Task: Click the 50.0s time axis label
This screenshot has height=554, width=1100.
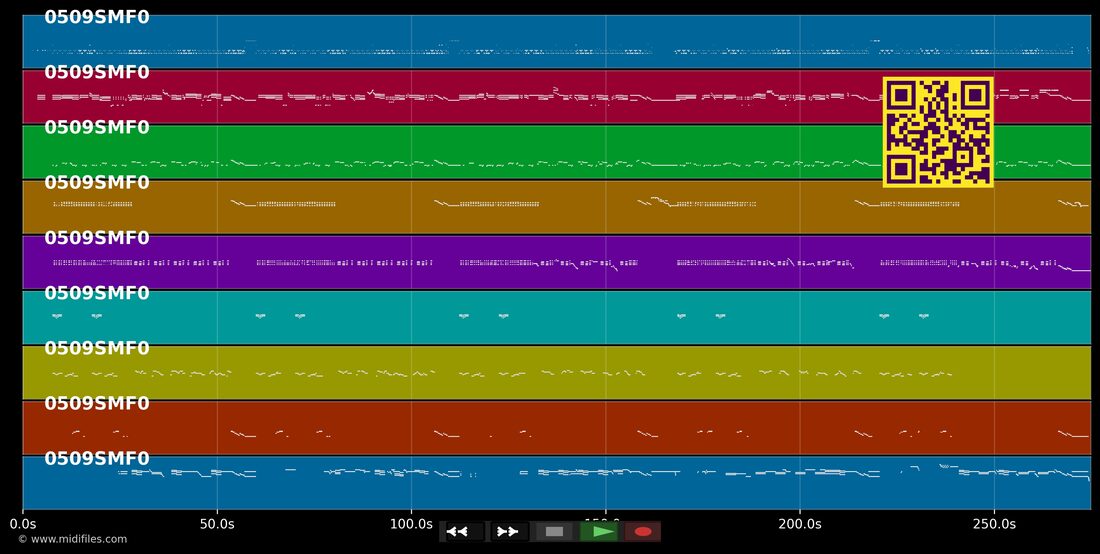Action: (217, 524)
